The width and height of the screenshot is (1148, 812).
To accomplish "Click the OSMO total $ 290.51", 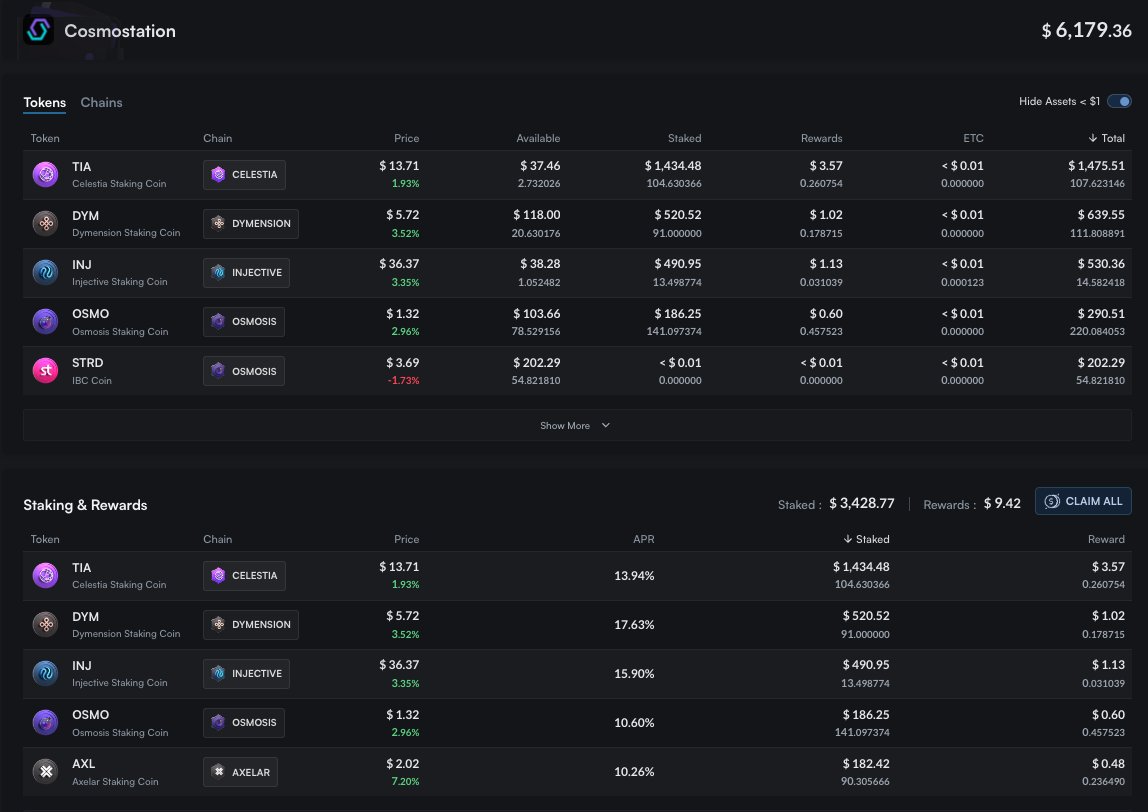I will click(1101, 313).
